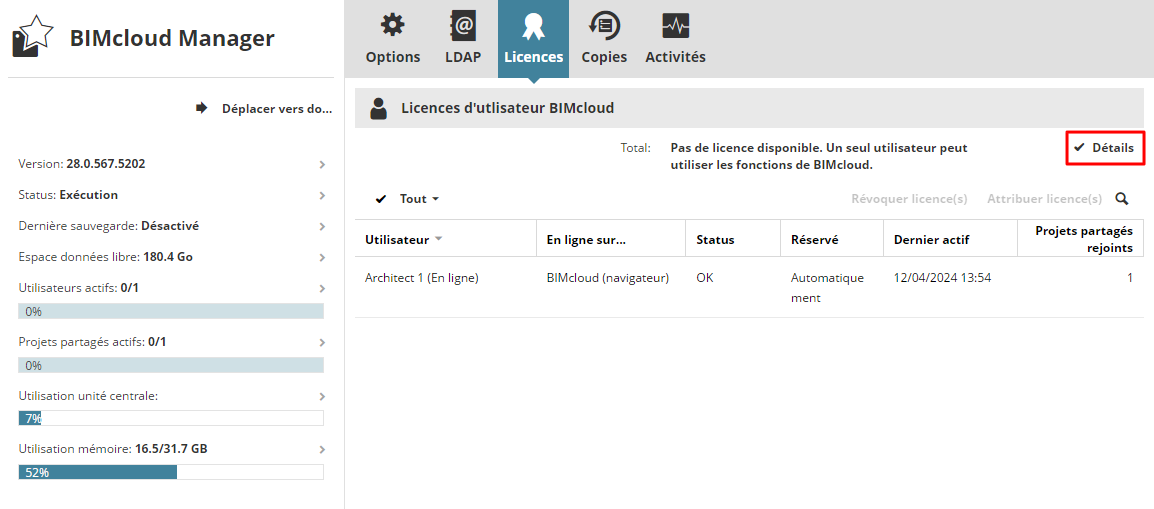1154x509 pixels.
Task: Click the Automatiquement reserved cell
Action: [x=827, y=288]
